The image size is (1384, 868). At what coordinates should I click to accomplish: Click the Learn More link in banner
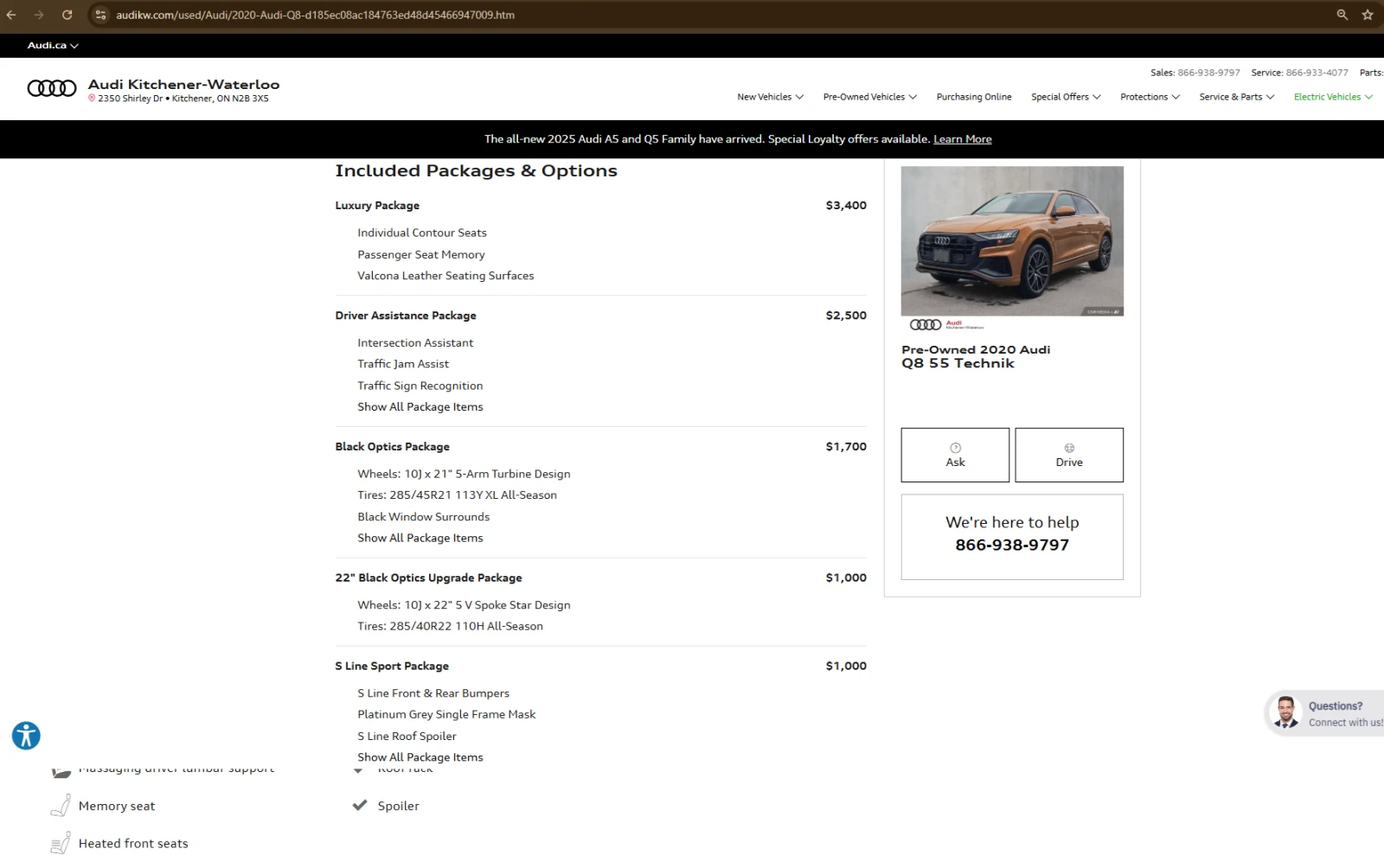[x=963, y=139]
